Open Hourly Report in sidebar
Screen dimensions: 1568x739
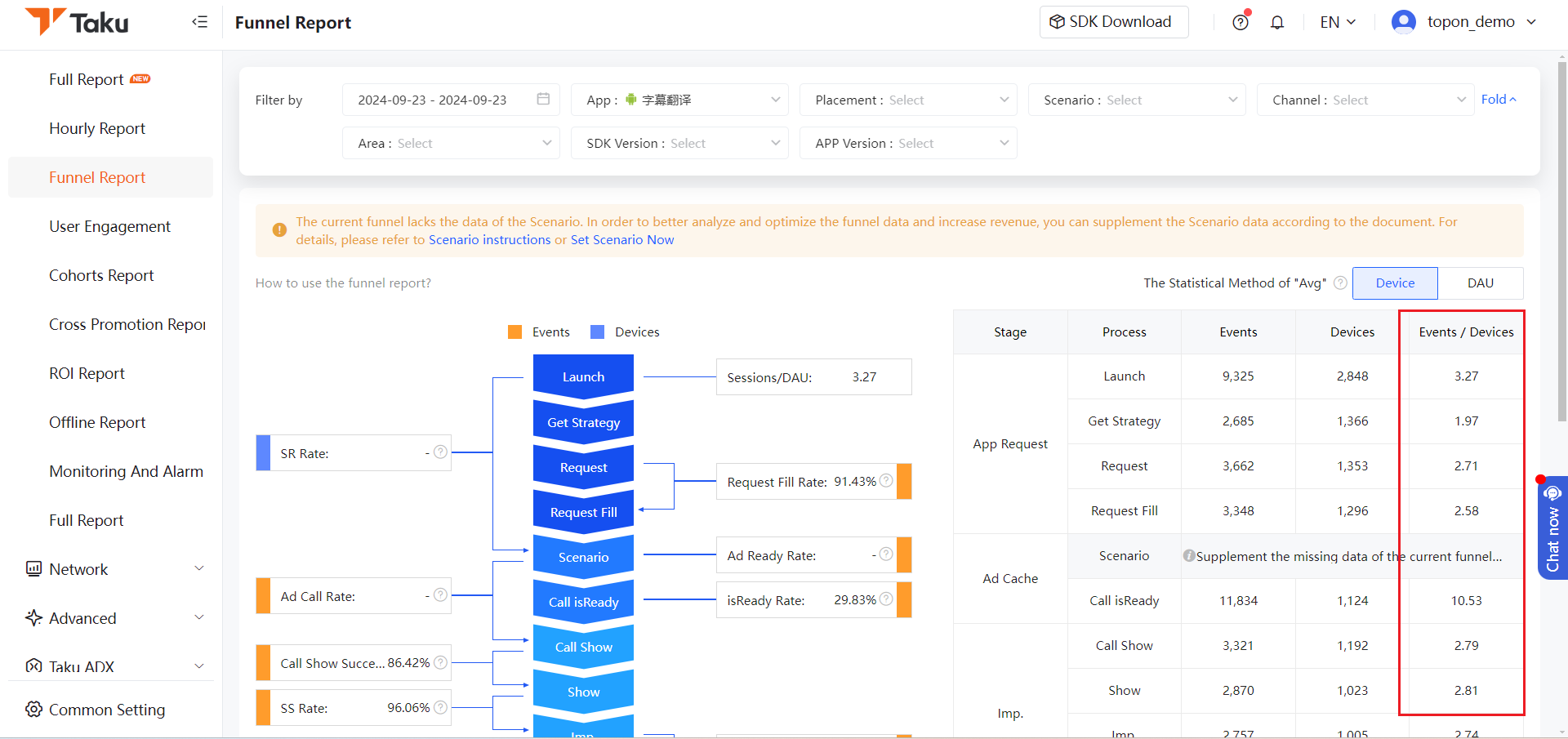point(97,128)
